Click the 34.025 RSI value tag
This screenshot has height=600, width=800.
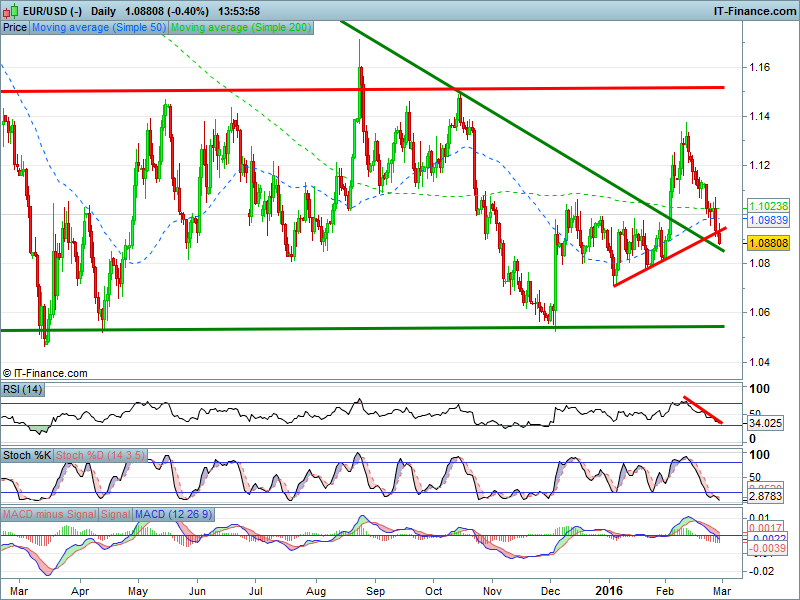point(765,423)
